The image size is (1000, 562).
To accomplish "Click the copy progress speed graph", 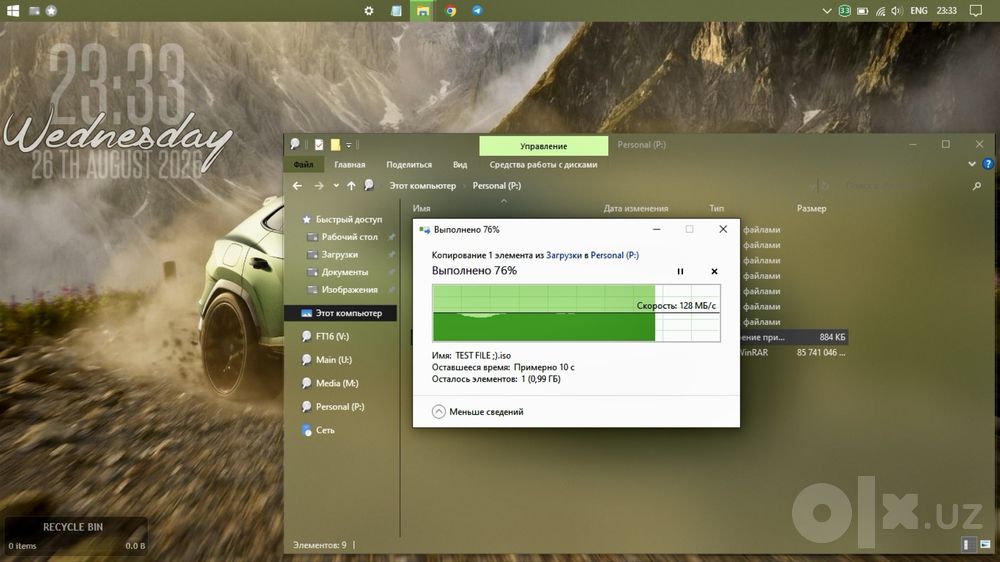I will 577,313.
